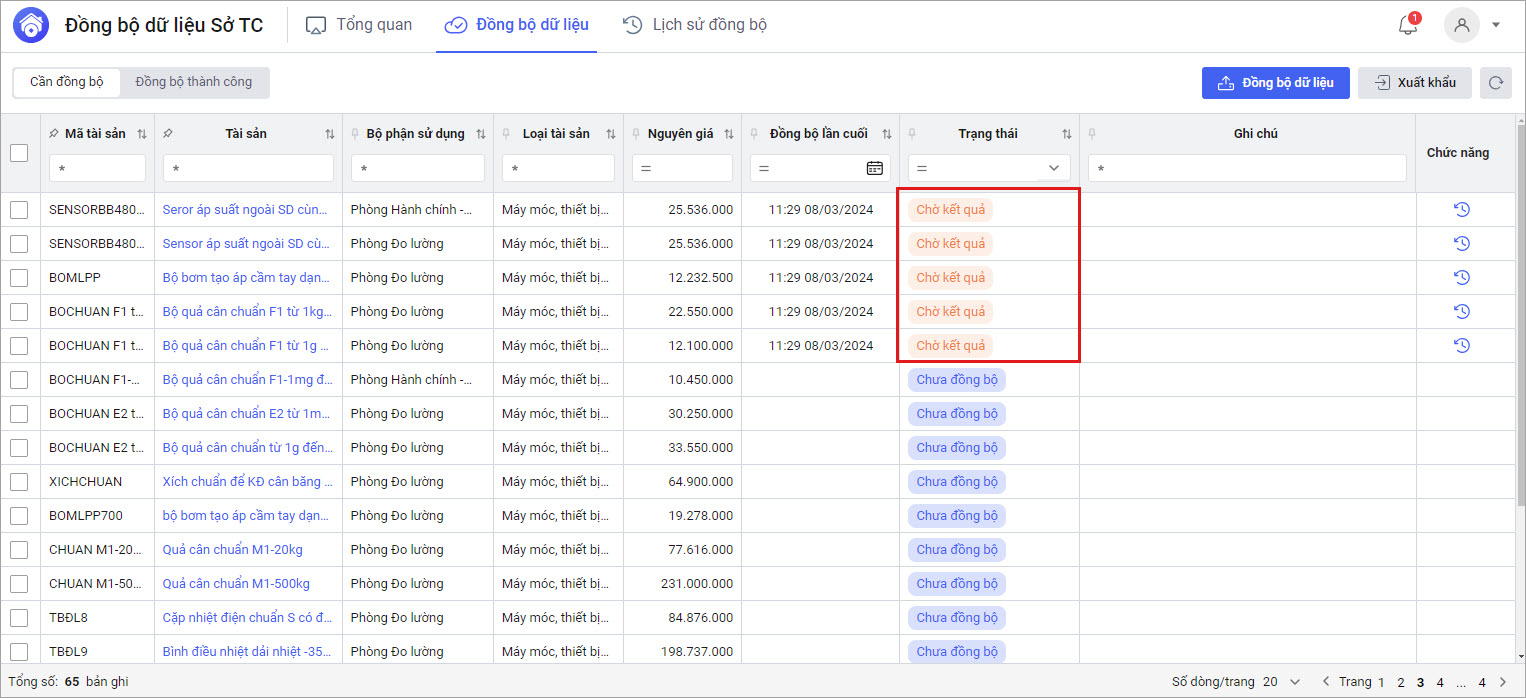Check the XICHCHUAN row checkbox
1526x698 pixels.
click(19, 482)
